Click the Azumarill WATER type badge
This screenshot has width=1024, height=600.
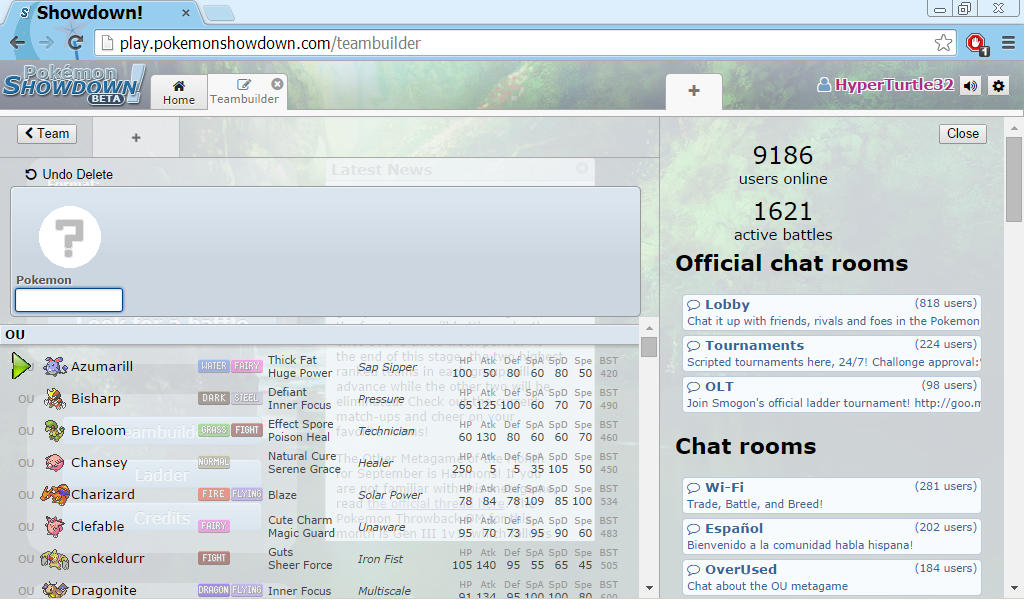coord(214,366)
